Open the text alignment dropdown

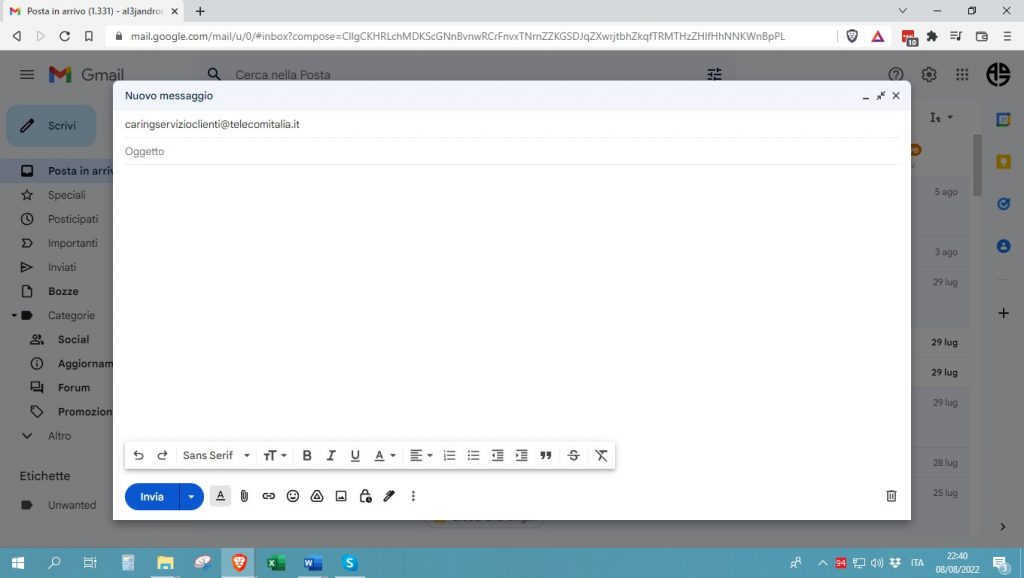421,455
